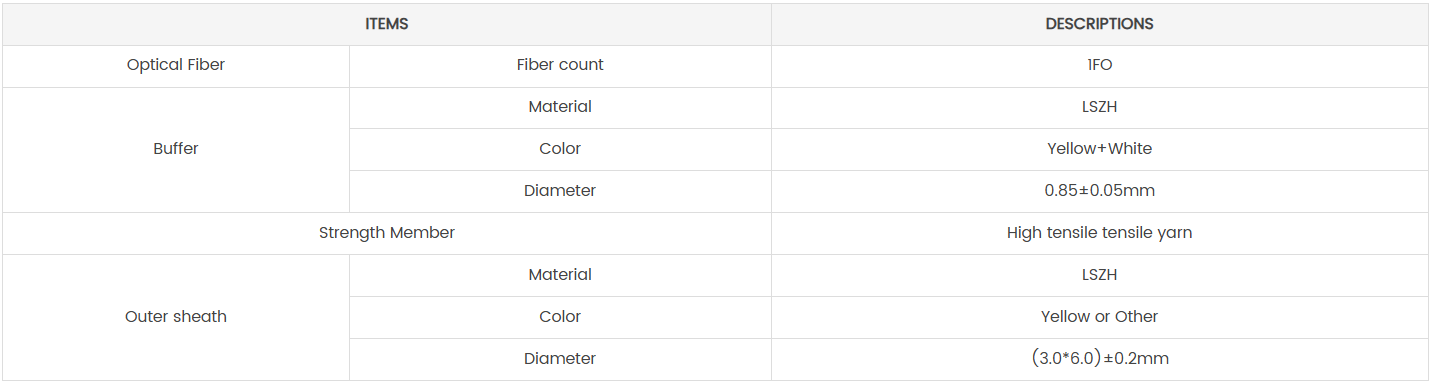Click the Outer sheath row label

click(x=176, y=317)
